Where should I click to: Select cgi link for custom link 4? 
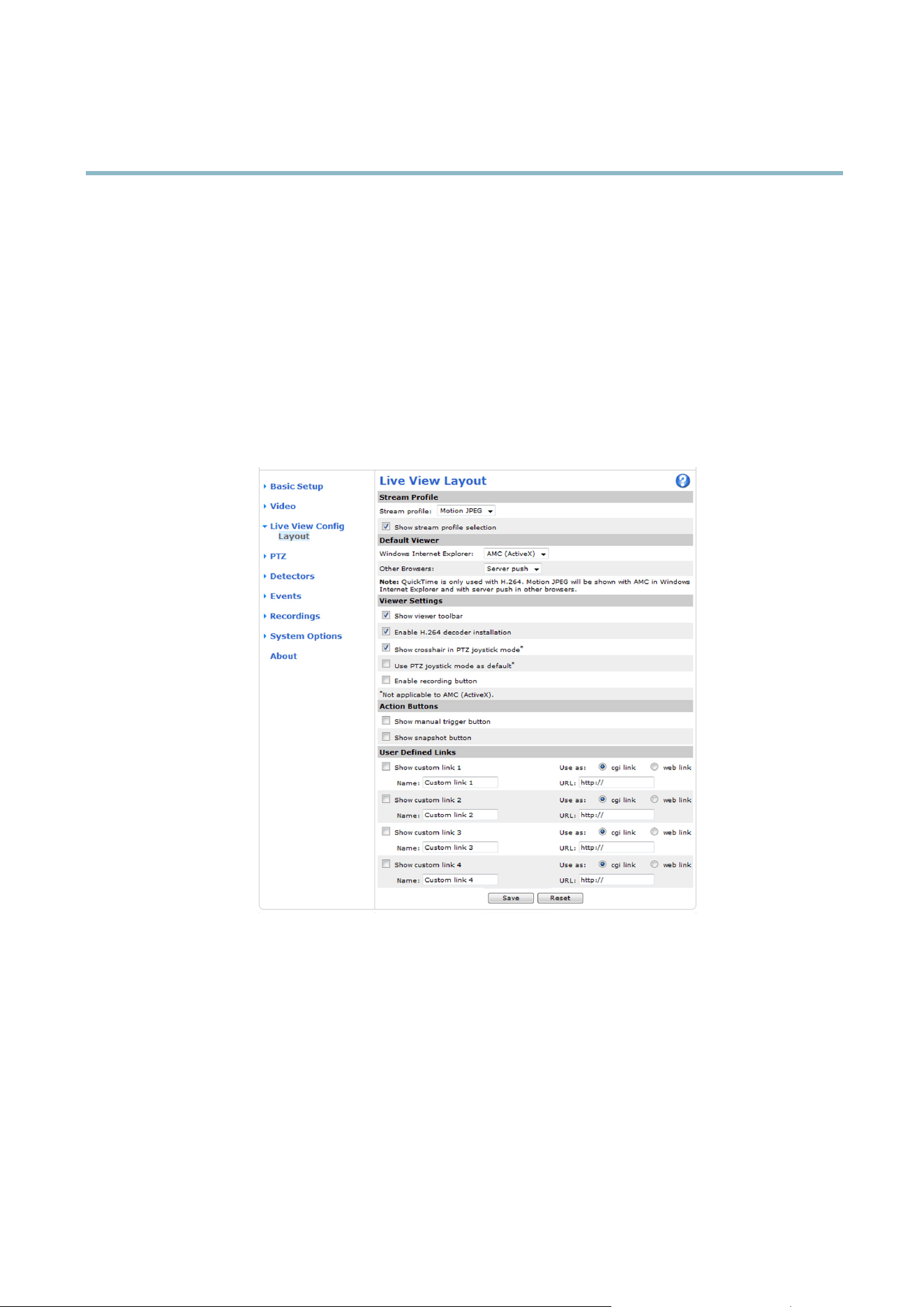pos(602,864)
